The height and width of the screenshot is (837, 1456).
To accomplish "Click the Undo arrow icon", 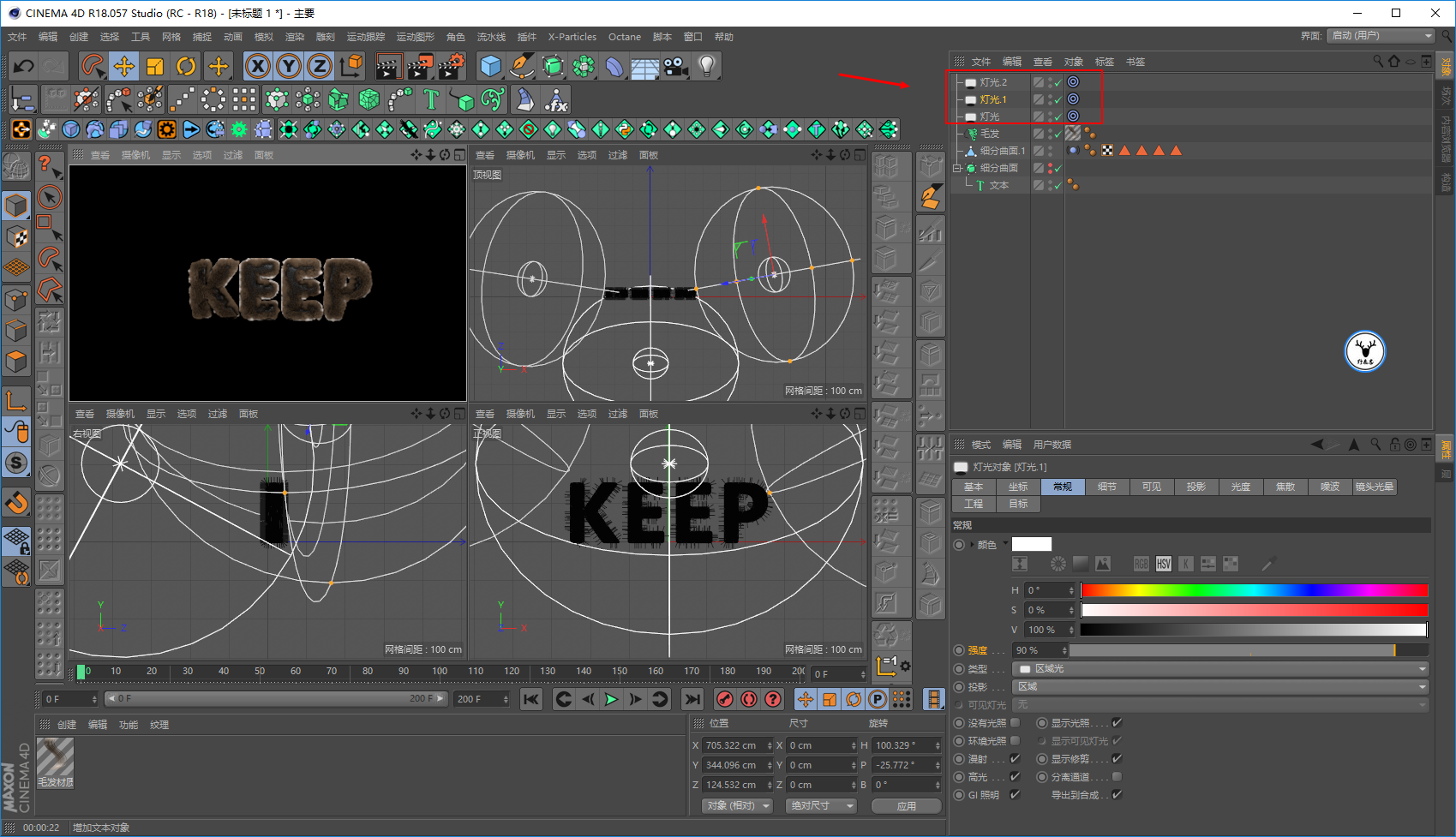I will pyautogui.click(x=23, y=66).
